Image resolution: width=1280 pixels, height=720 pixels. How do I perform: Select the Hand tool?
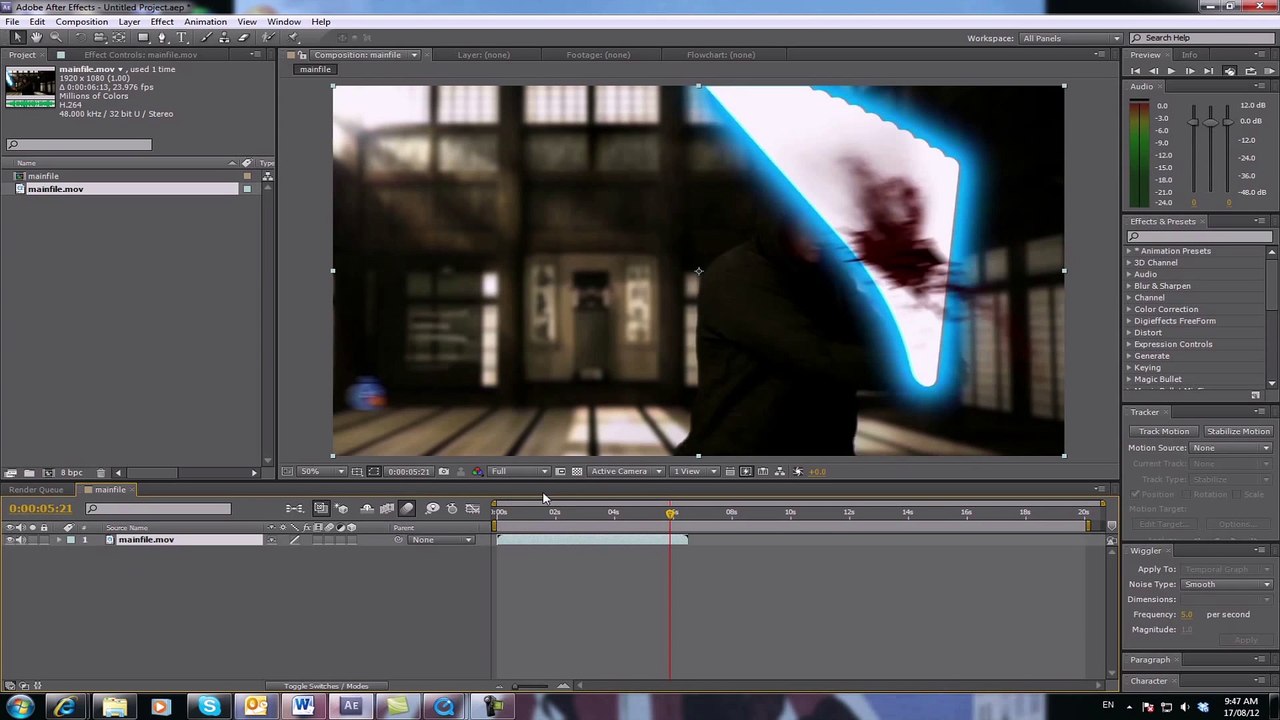pos(36,38)
